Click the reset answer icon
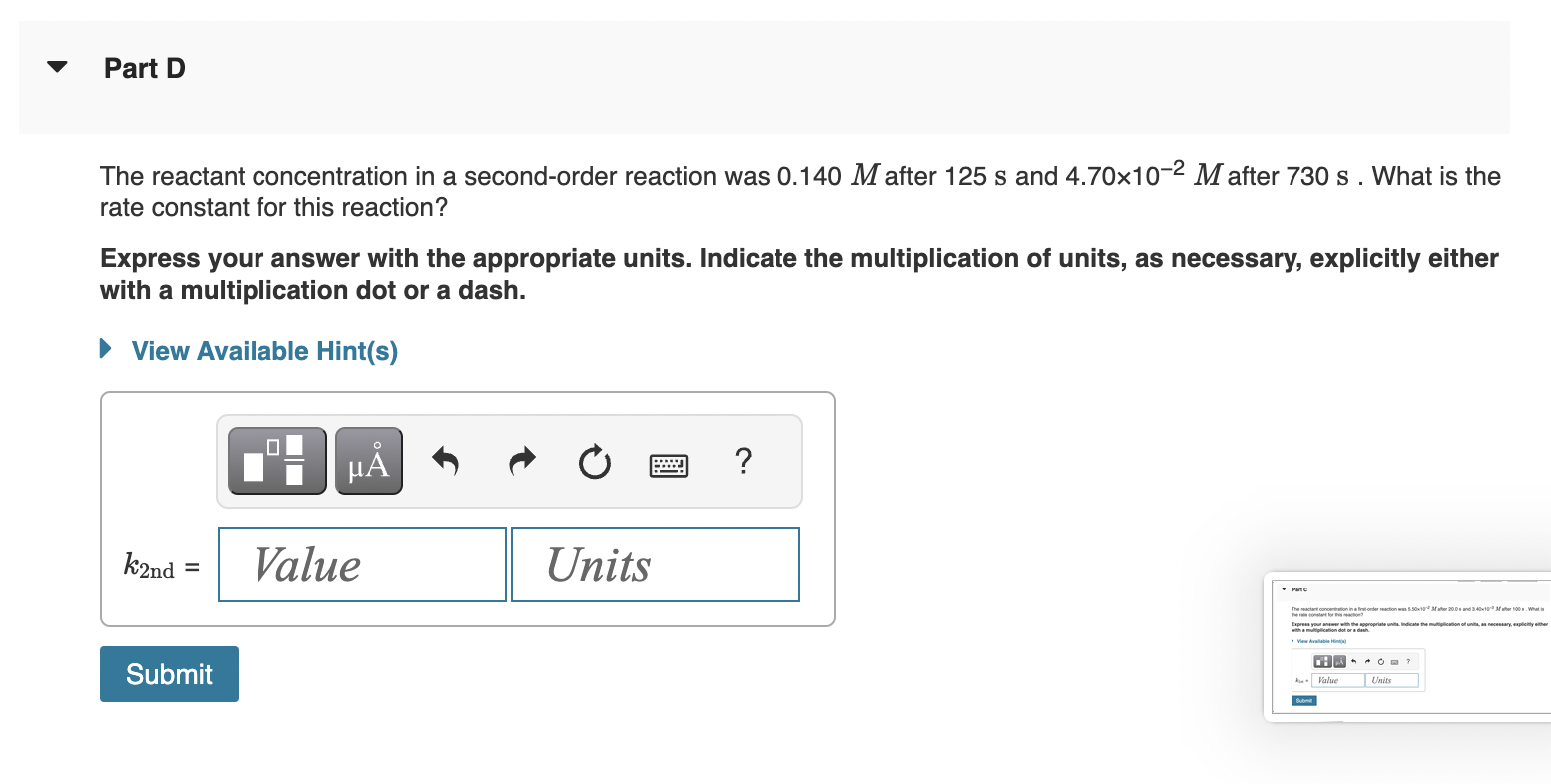The image size is (1551, 784). (x=594, y=460)
